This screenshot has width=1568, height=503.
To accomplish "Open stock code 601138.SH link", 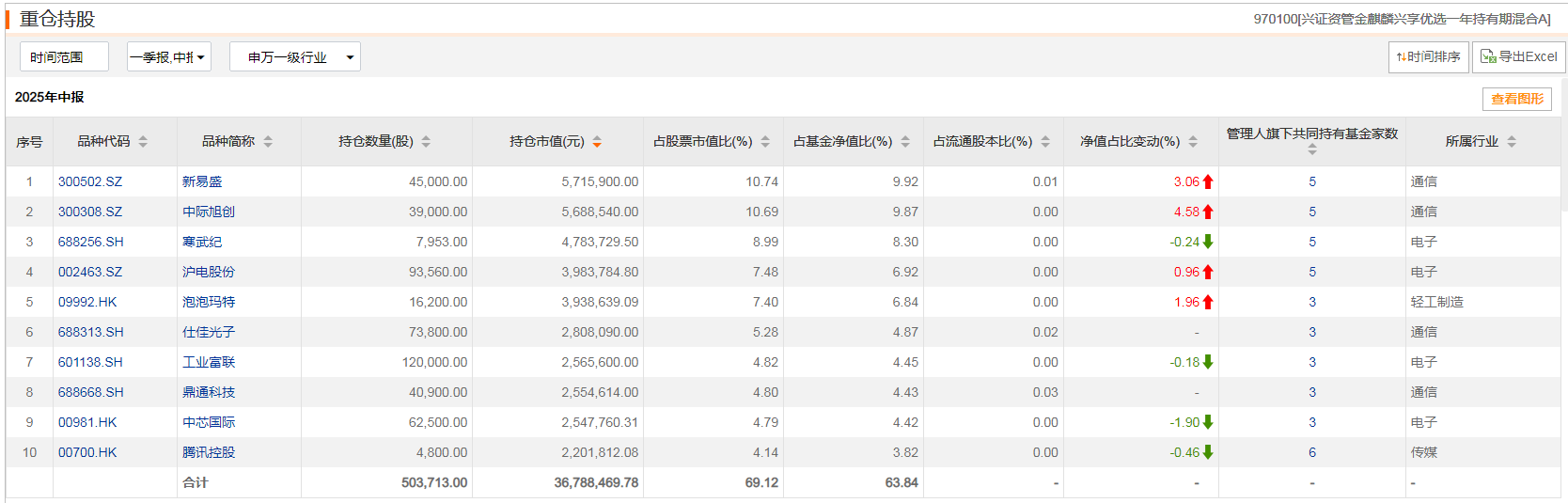I will 90,362.
